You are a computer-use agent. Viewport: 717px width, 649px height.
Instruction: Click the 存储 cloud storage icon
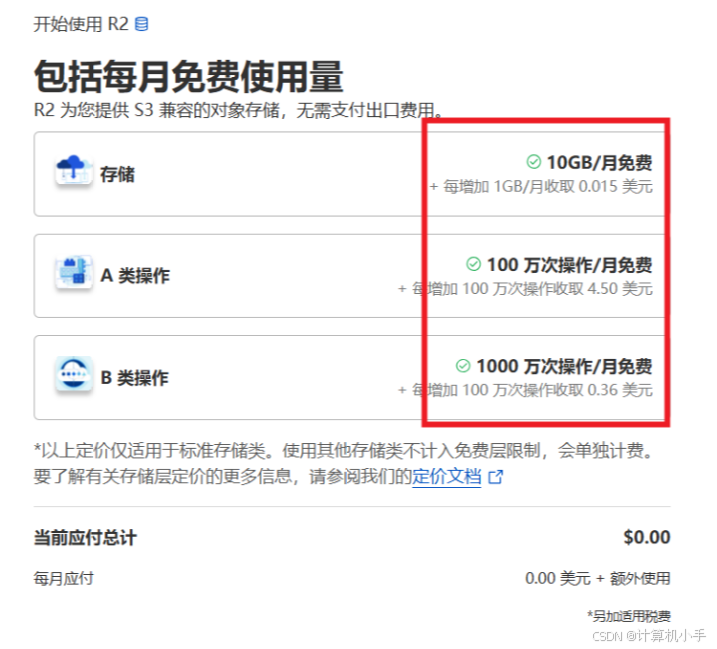click(74, 170)
